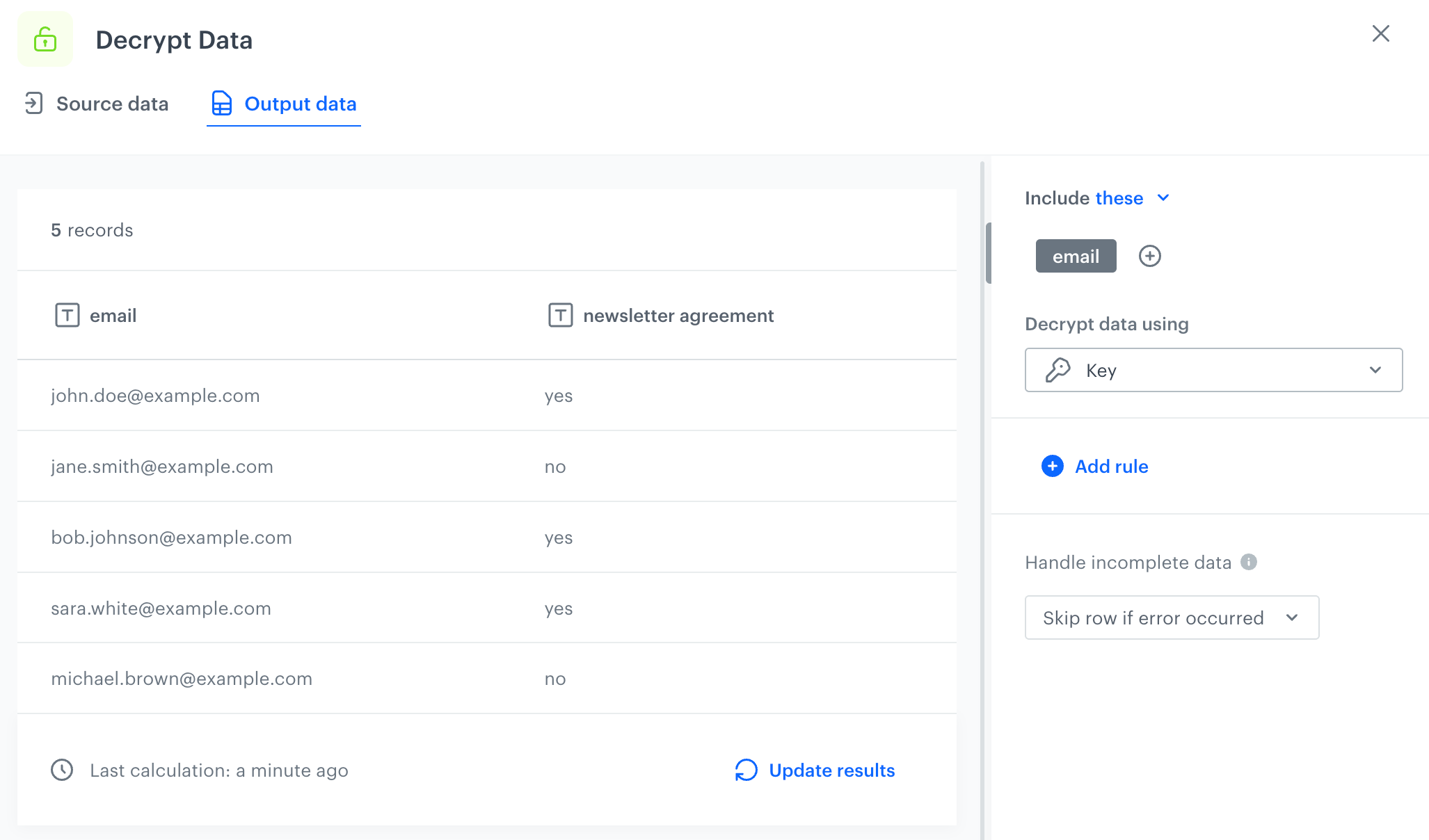Click the blue plus icon for Add rule
Image resolution: width=1429 pixels, height=840 pixels.
1052,466
